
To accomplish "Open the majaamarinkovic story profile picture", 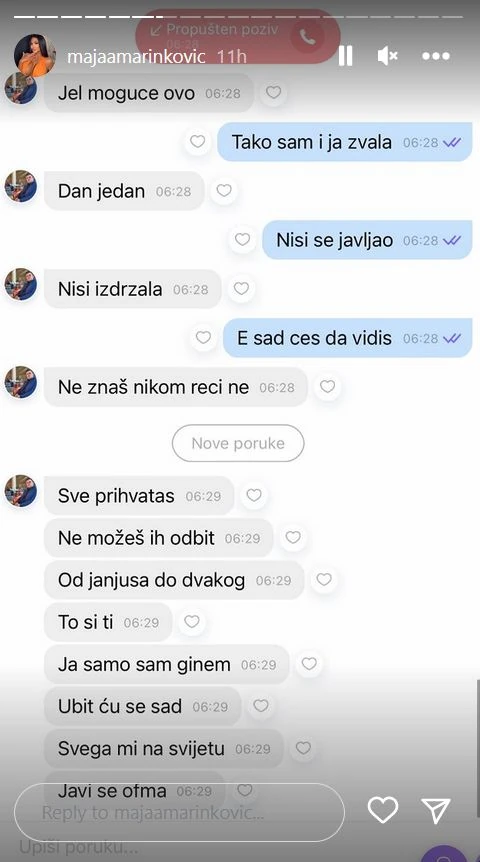I will (x=35, y=56).
